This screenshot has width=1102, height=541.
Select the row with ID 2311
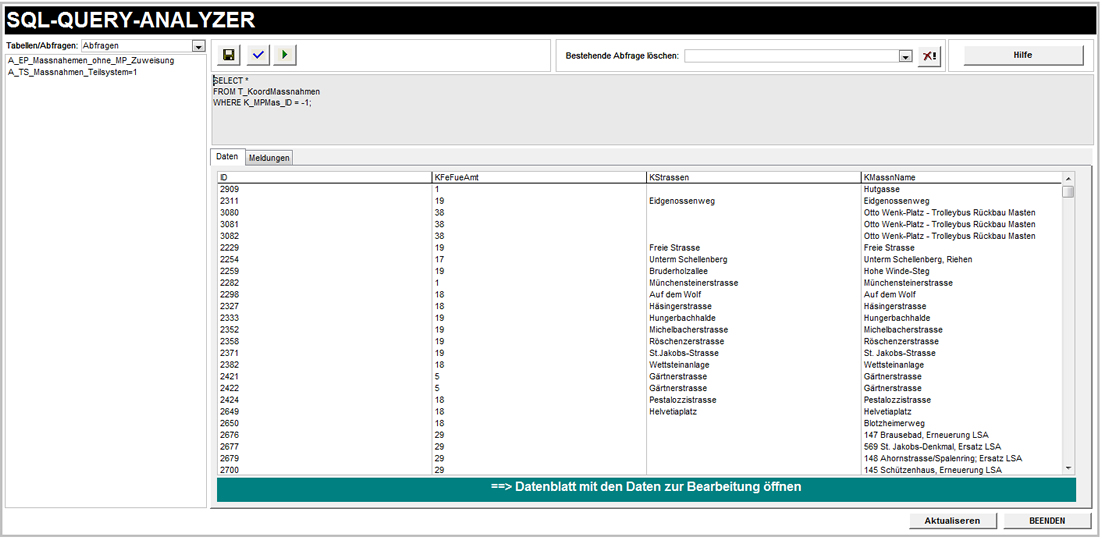tap(230, 201)
